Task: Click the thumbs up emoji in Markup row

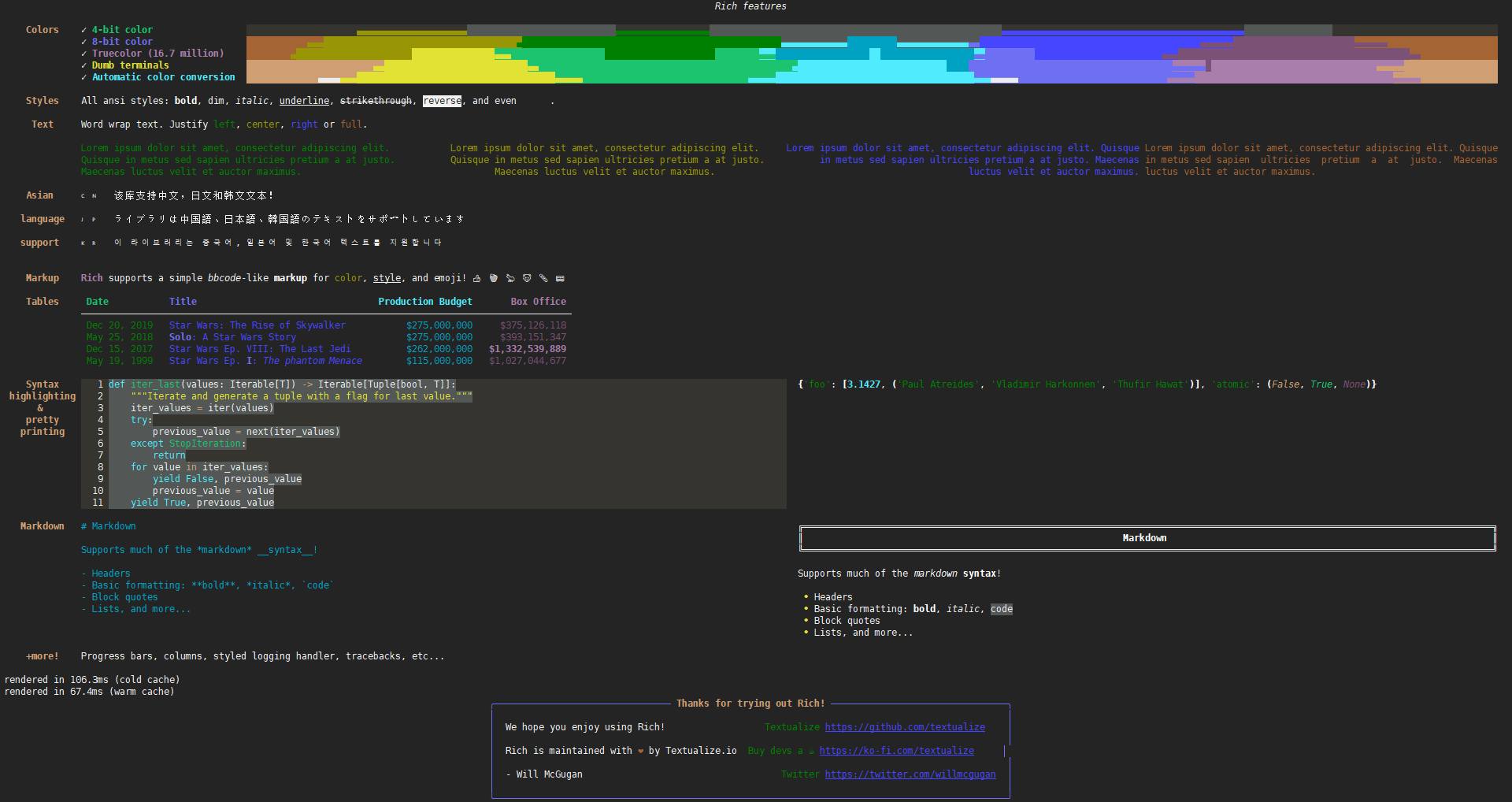Action: pos(476,278)
